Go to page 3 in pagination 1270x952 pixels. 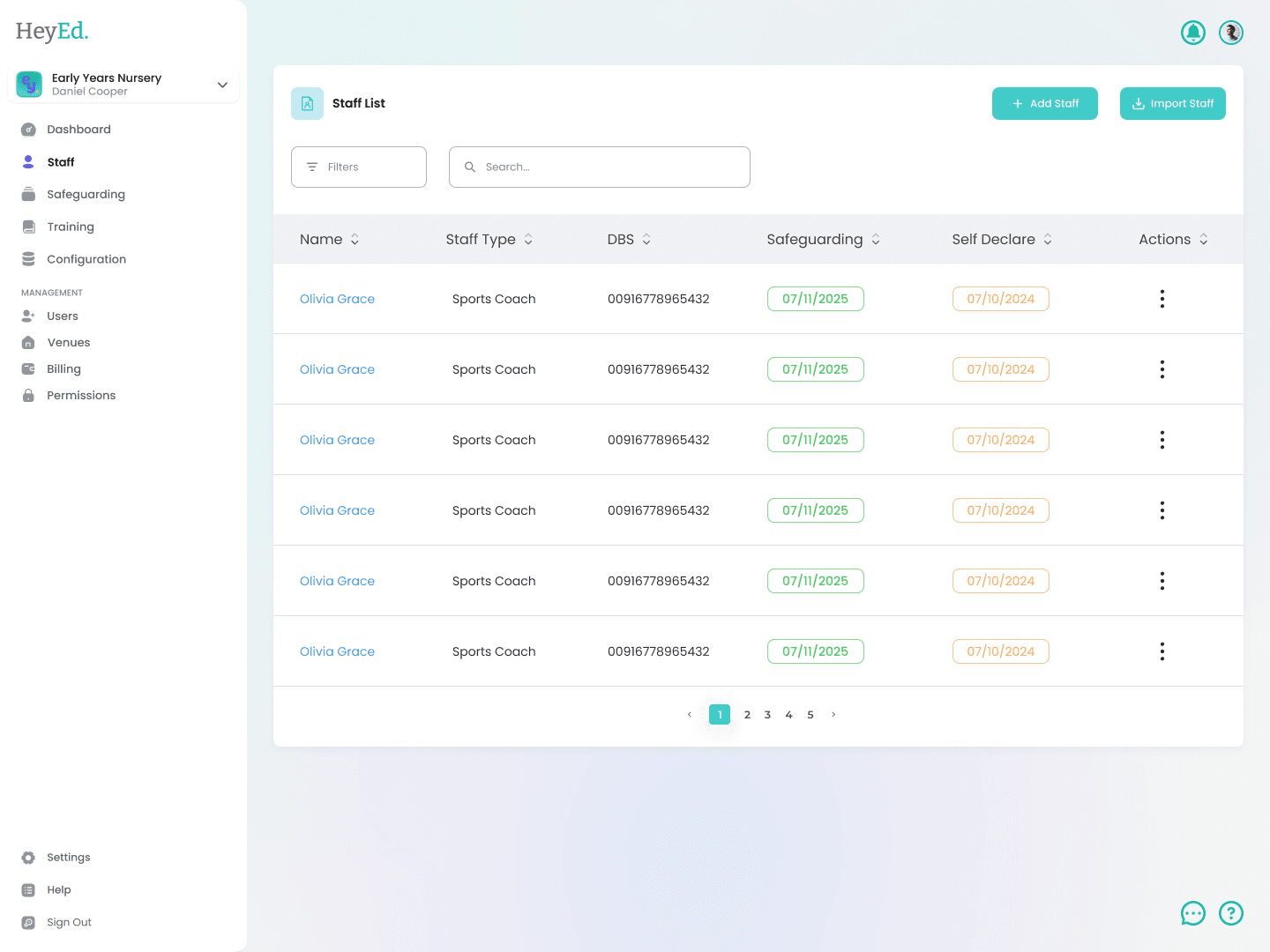point(767,715)
